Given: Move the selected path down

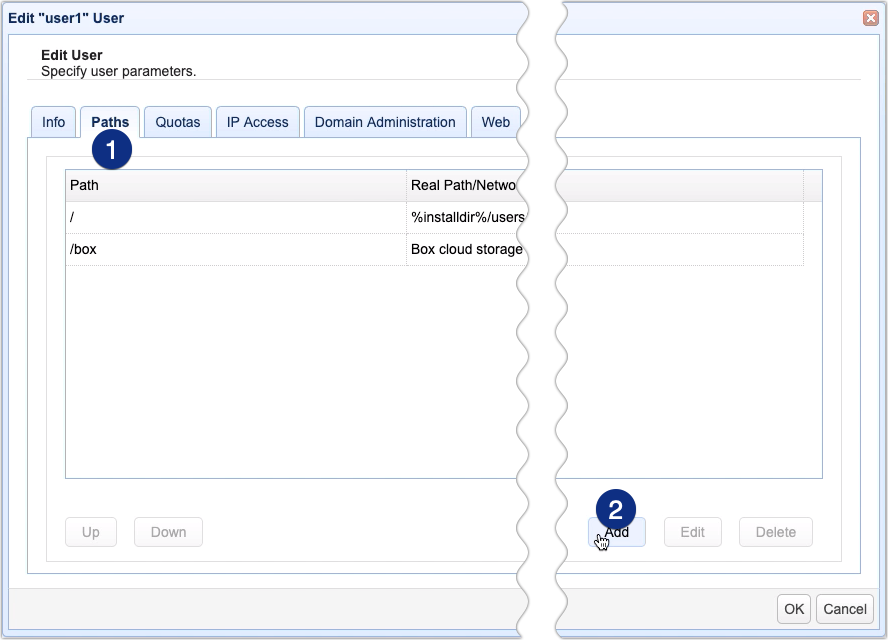Looking at the screenshot, I should (x=167, y=532).
